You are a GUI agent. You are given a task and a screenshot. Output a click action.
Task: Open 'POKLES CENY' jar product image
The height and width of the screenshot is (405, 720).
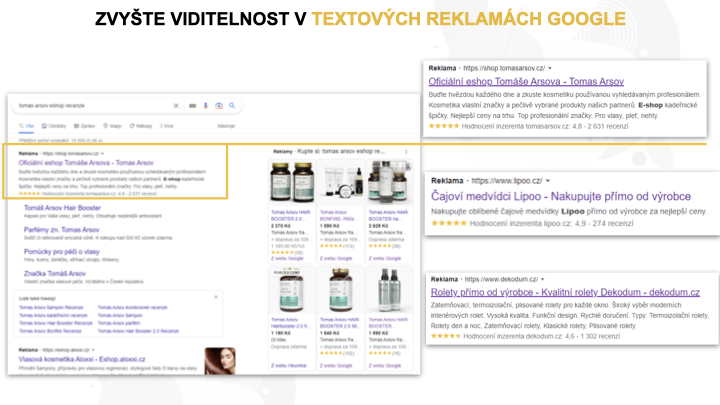pyautogui.click(x=292, y=290)
